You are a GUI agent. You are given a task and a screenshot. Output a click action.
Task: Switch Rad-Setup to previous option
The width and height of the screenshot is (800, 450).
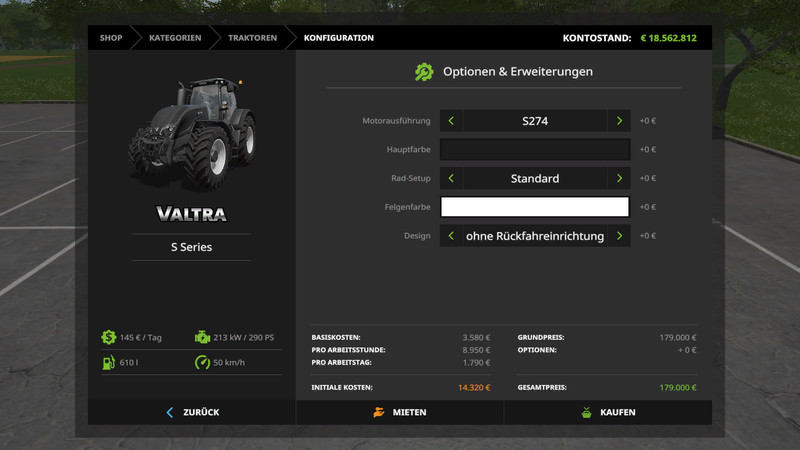(451, 179)
